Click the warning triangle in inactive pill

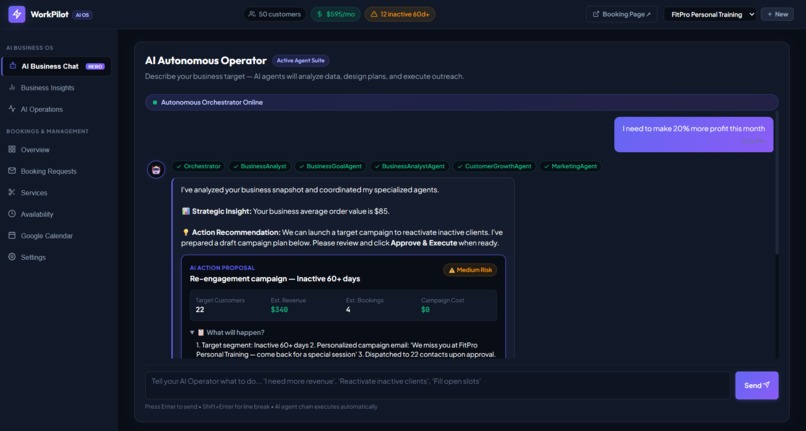pyautogui.click(x=374, y=14)
